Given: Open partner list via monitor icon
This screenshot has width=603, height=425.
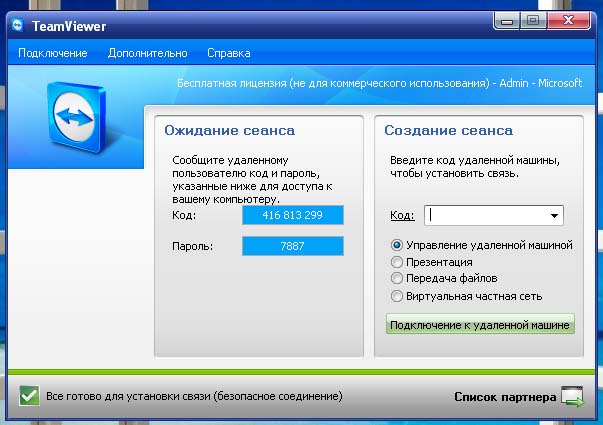Looking at the screenshot, I should coord(572,396).
